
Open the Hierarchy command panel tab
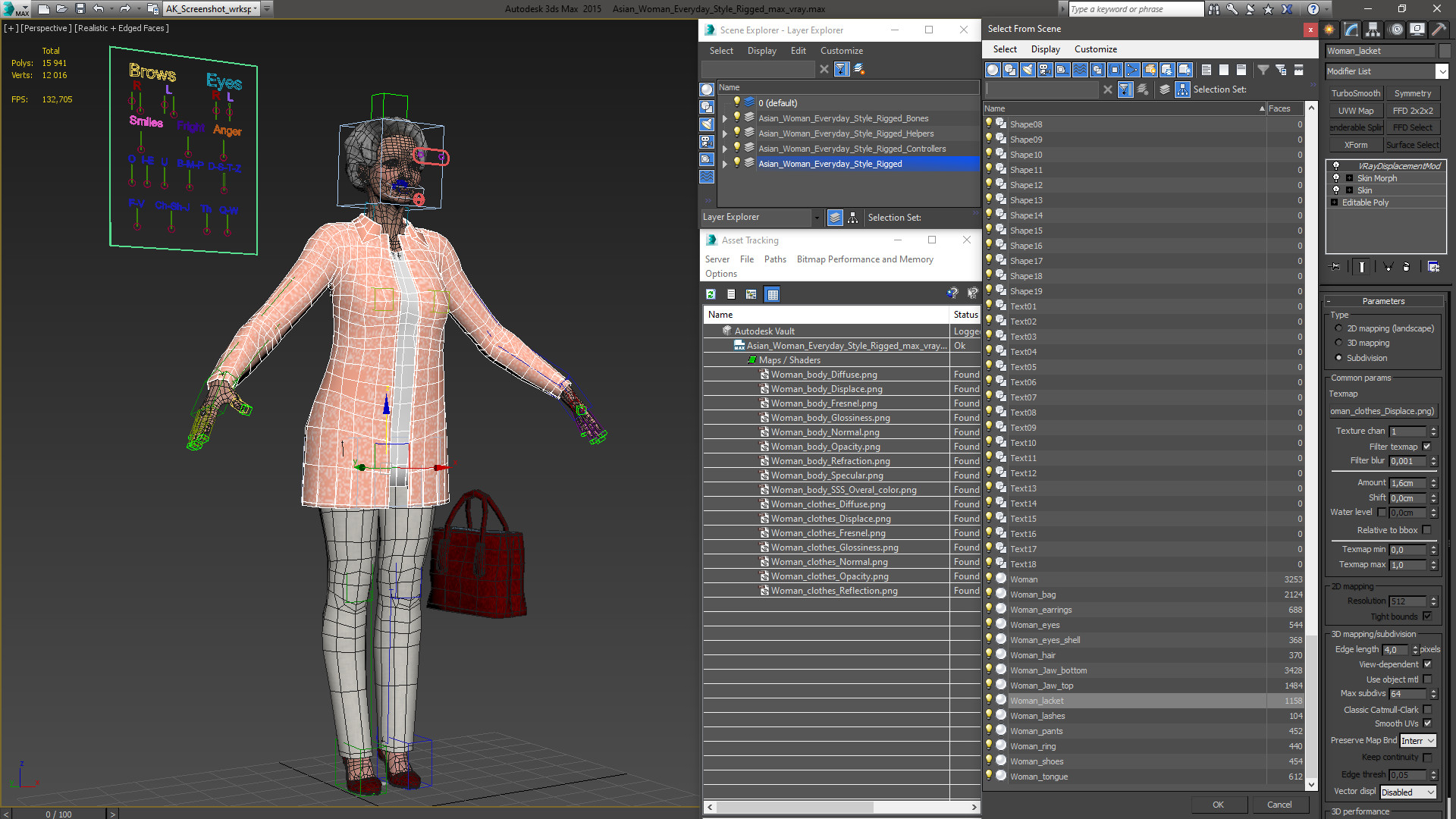tap(1373, 30)
